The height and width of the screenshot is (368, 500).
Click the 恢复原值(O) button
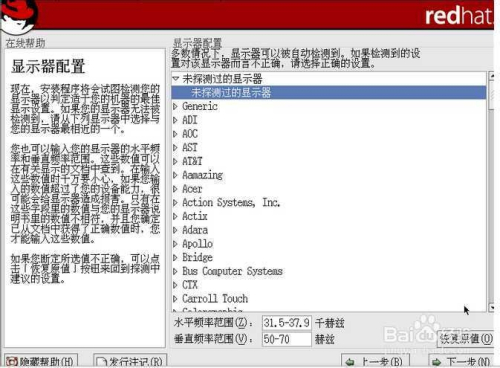[466, 339]
